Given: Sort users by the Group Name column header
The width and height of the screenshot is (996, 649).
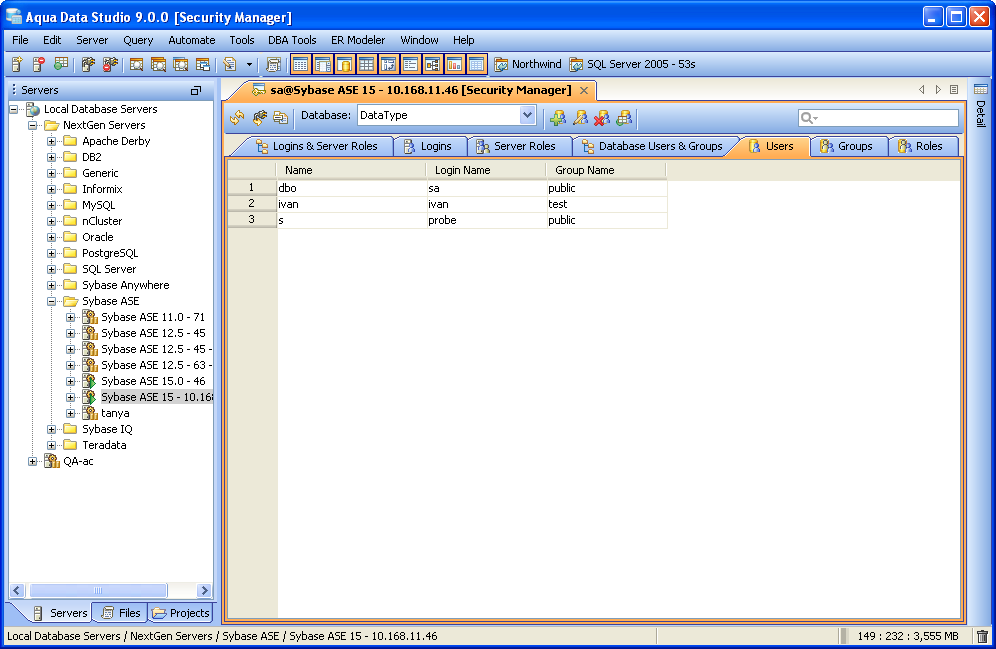Looking at the screenshot, I should [x=606, y=170].
